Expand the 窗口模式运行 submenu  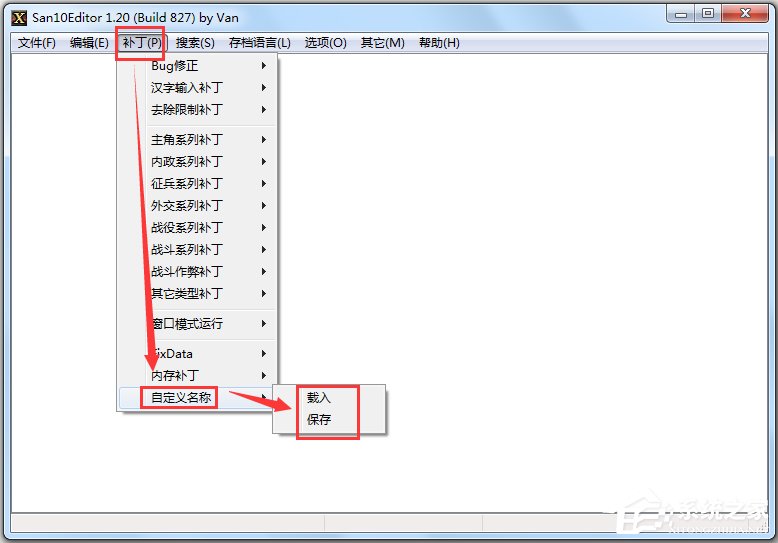point(197,324)
